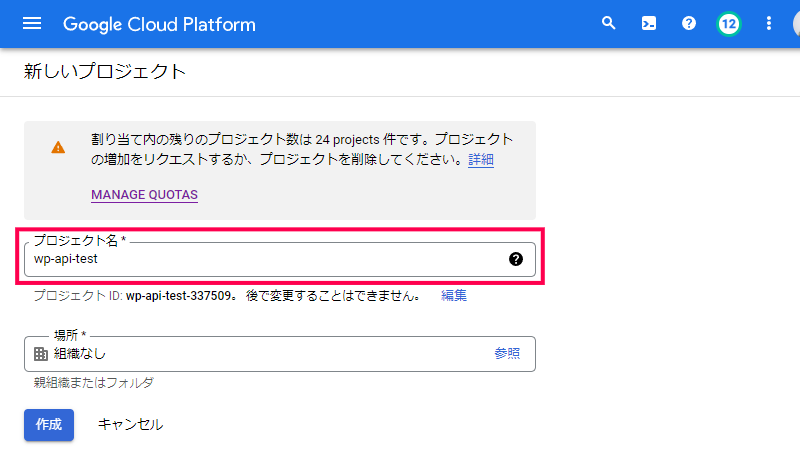The height and width of the screenshot is (461, 800).
Task: Open the search magnifier icon
Action: [x=608, y=23]
